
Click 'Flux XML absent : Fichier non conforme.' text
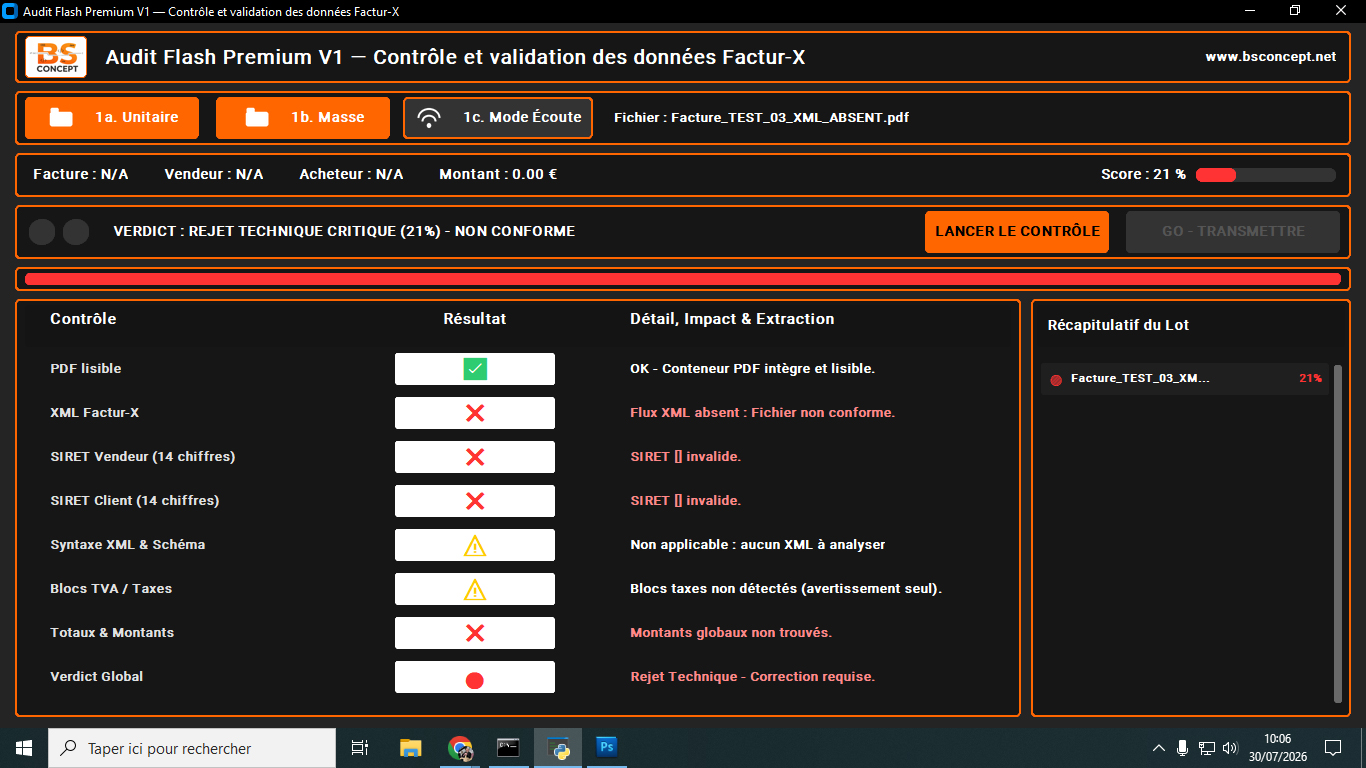(x=762, y=413)
